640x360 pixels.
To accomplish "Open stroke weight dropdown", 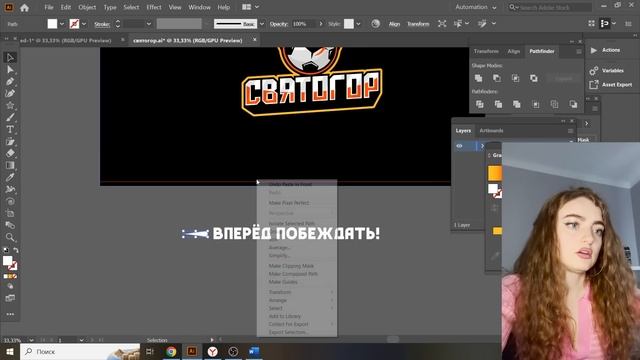I will pos(149,24).
